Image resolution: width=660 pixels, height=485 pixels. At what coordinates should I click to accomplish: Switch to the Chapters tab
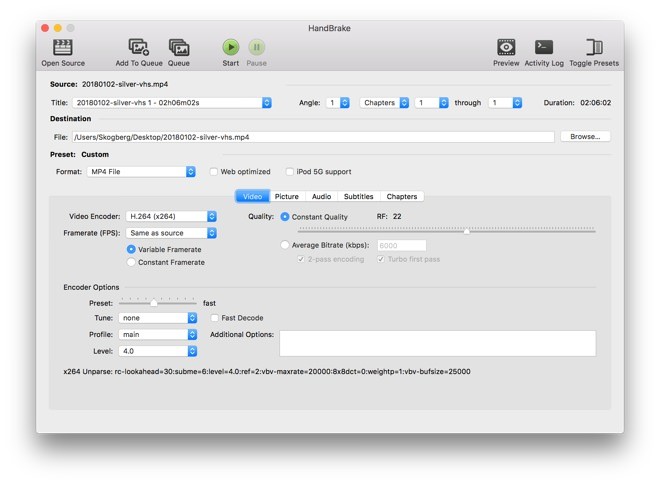pos(402,197)
